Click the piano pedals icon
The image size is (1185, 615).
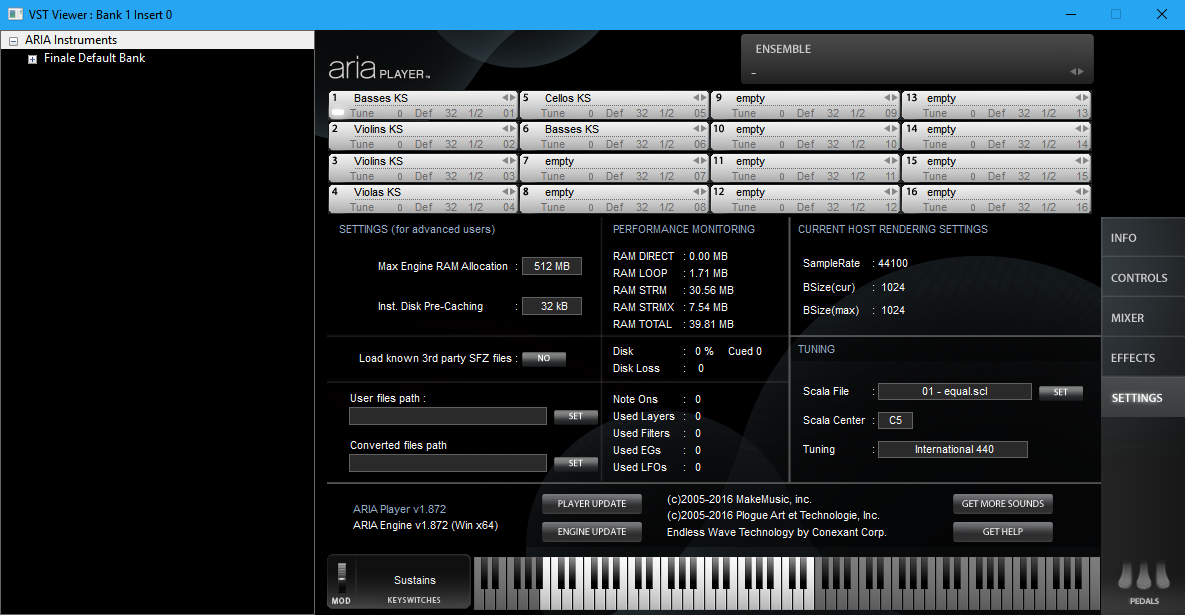click(x=1144, y=578)
